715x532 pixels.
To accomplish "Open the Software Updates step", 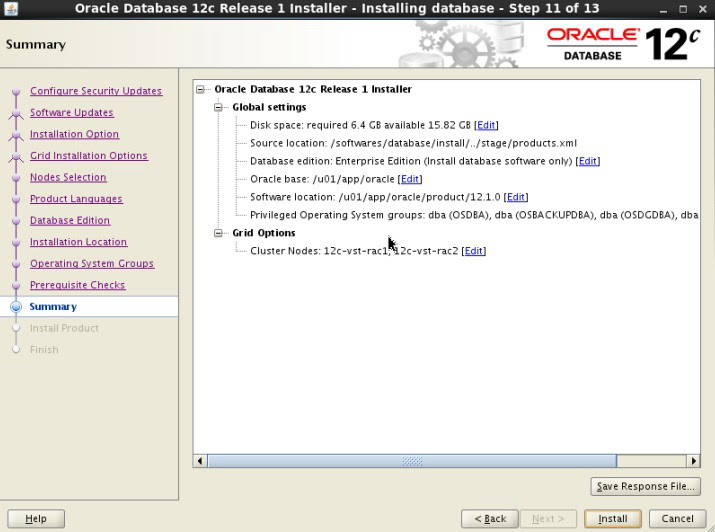I will [72, 113].
